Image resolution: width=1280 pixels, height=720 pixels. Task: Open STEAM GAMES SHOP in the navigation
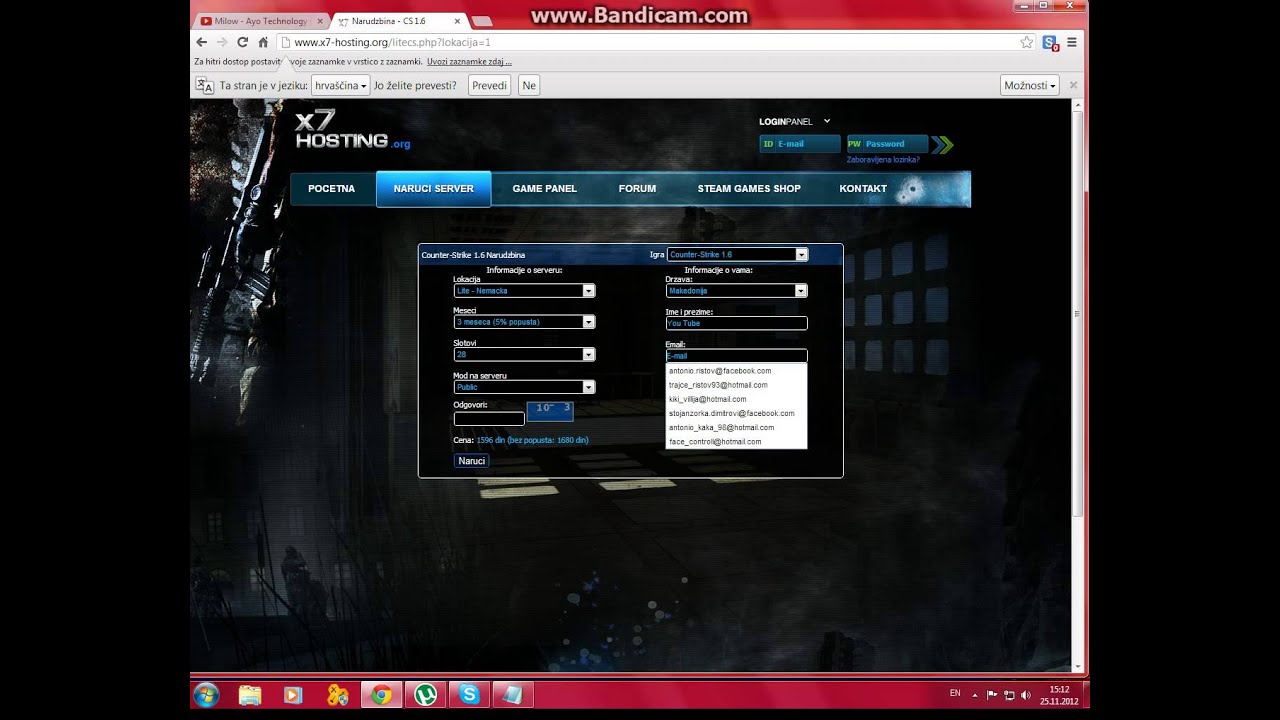pos(749,189)
